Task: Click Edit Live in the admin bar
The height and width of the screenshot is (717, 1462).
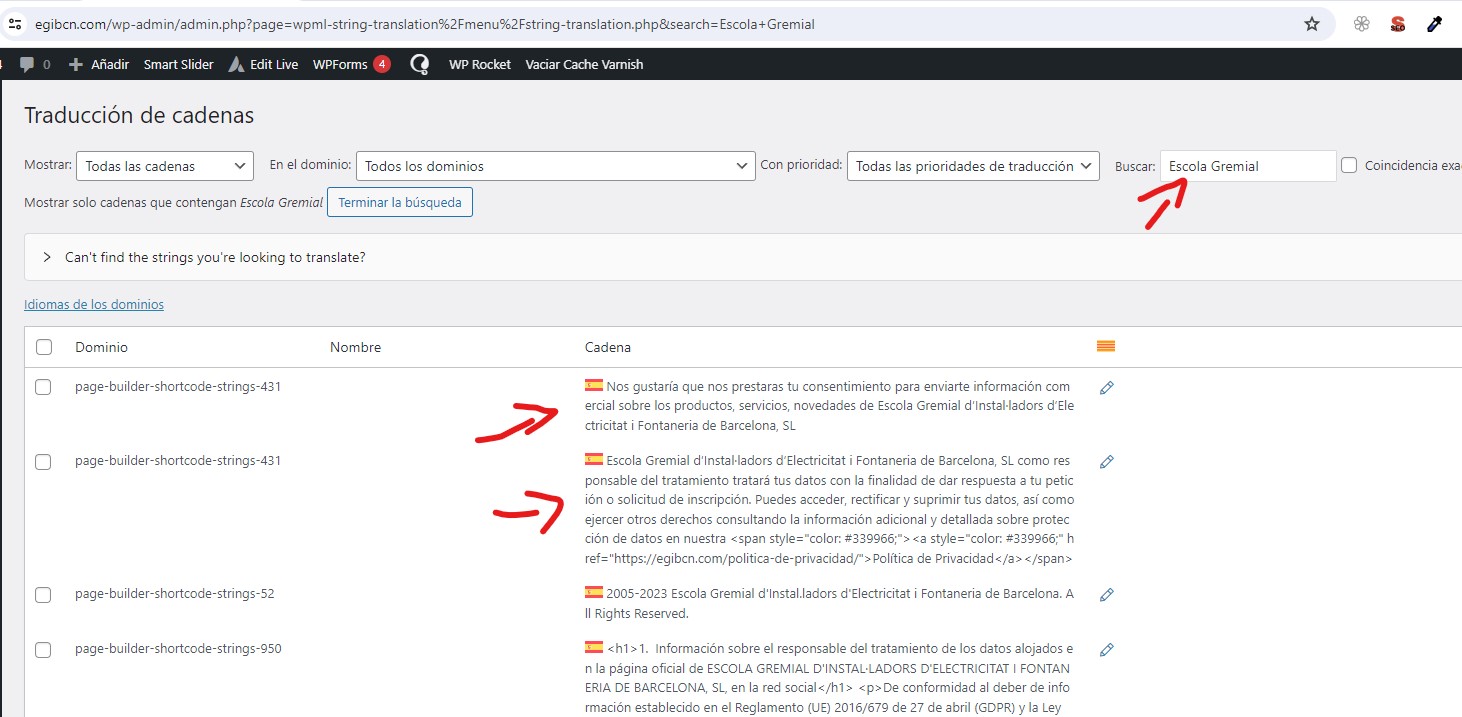Action: coord(263,64)
